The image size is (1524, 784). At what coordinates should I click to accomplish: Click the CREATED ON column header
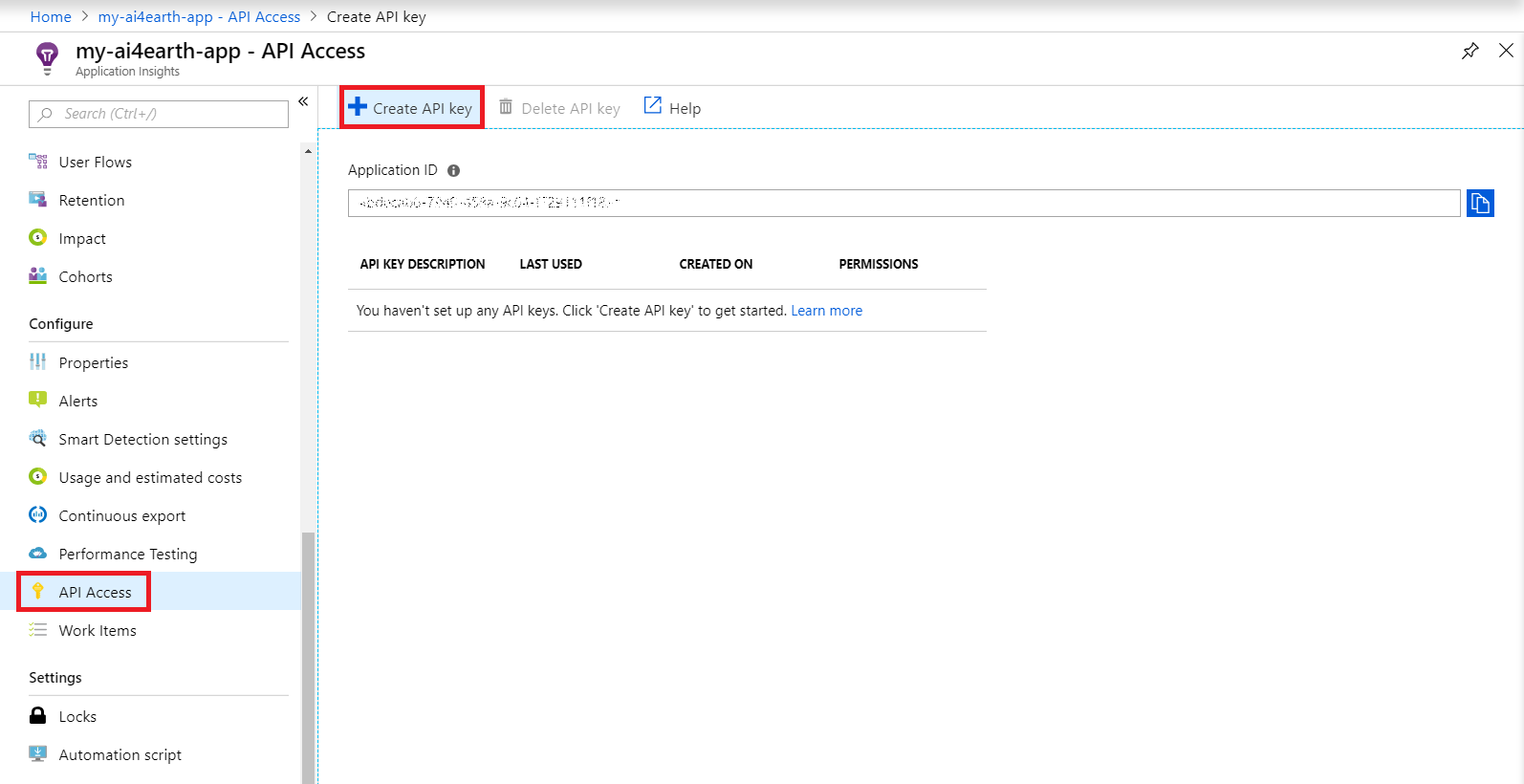tap(716, 264)
